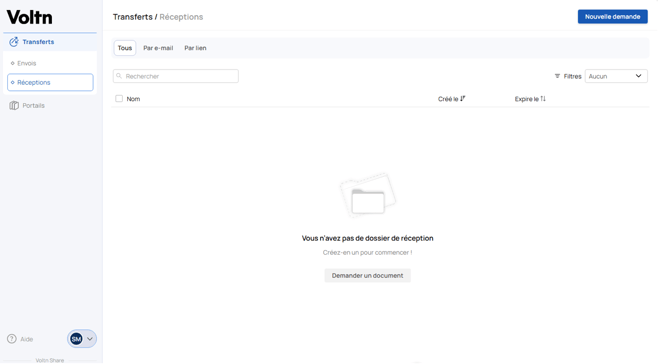This screenshot has width=670, height=364.
Task: Click Réceptions in the breadcrumb
Action: tap(181, 17)
